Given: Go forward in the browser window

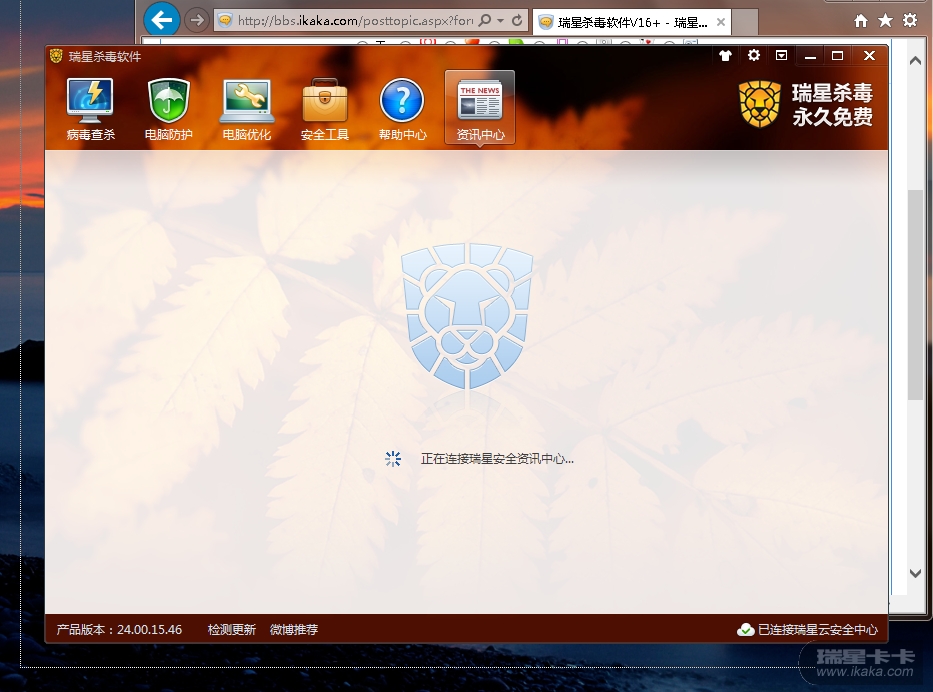Looking at the screenshot, I should point(196,21).
